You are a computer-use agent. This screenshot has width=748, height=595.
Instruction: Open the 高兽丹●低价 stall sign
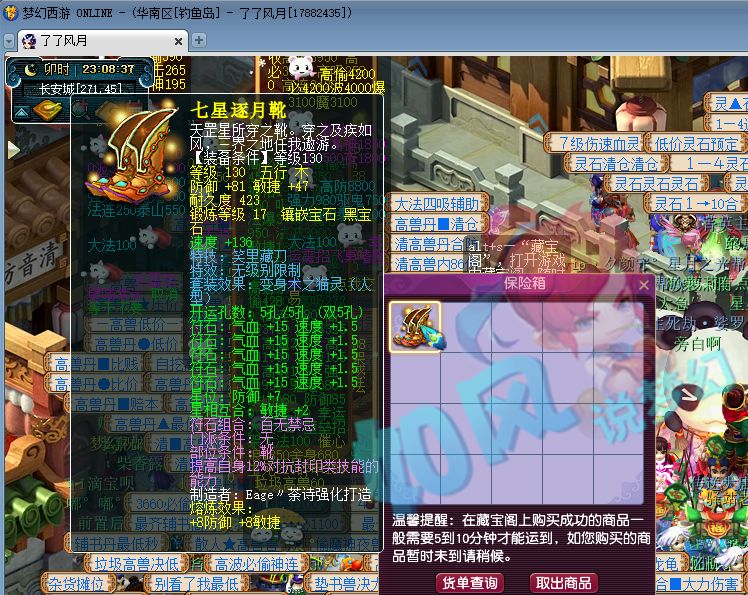tap(135, 344)
